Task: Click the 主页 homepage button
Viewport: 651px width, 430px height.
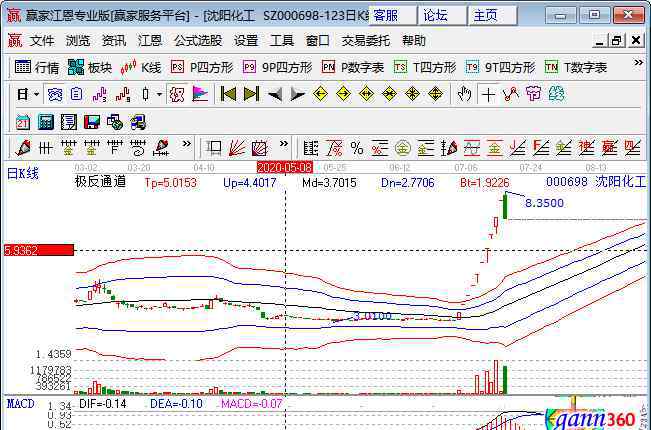Action: point(493,16)
